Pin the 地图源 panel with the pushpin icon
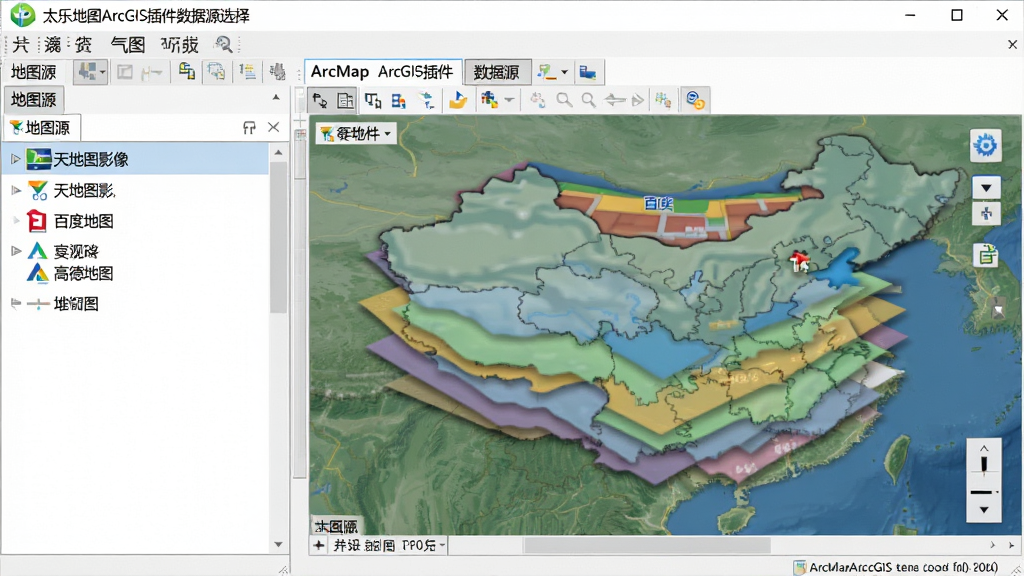Image resolution: width=1024 pixels, height=576 pixels. [249, 127]
